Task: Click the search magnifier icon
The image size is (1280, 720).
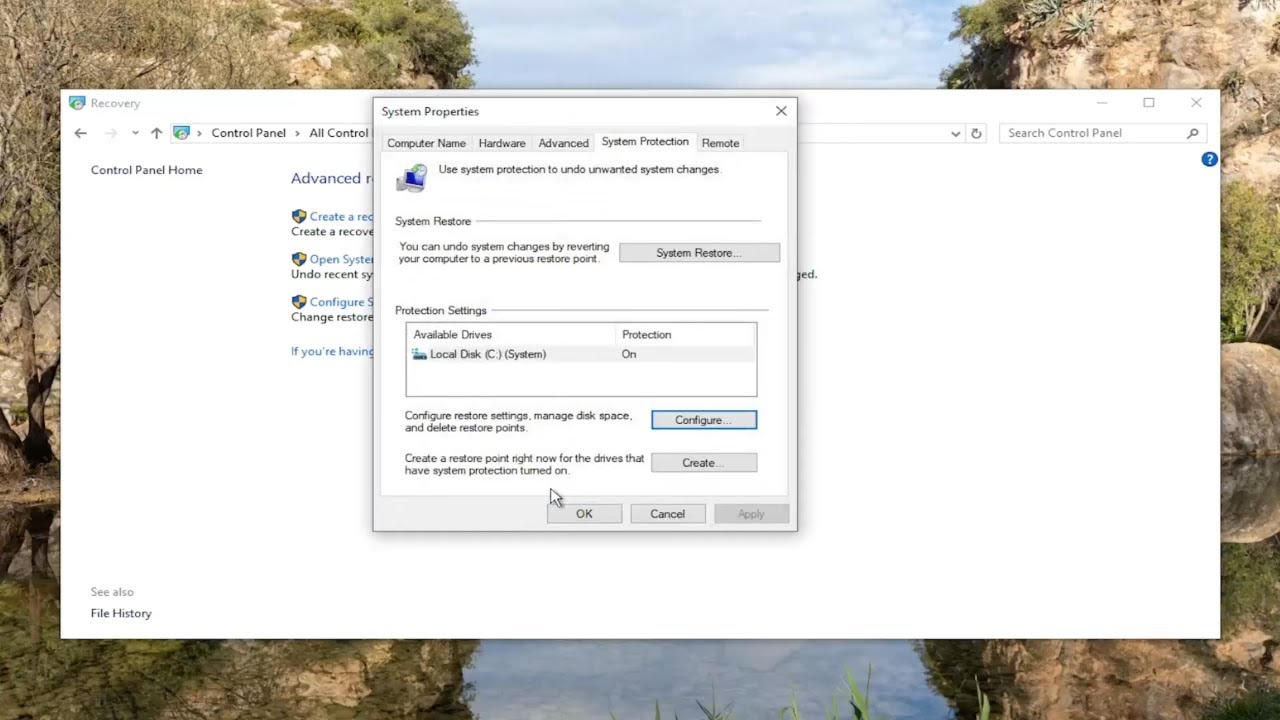Action: tap(1192, 133)
